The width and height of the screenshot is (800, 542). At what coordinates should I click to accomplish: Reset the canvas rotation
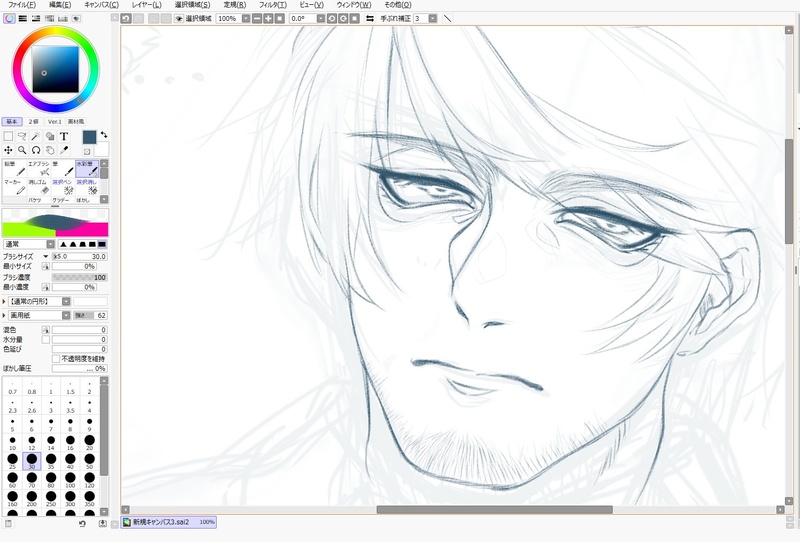coord(355,18)
